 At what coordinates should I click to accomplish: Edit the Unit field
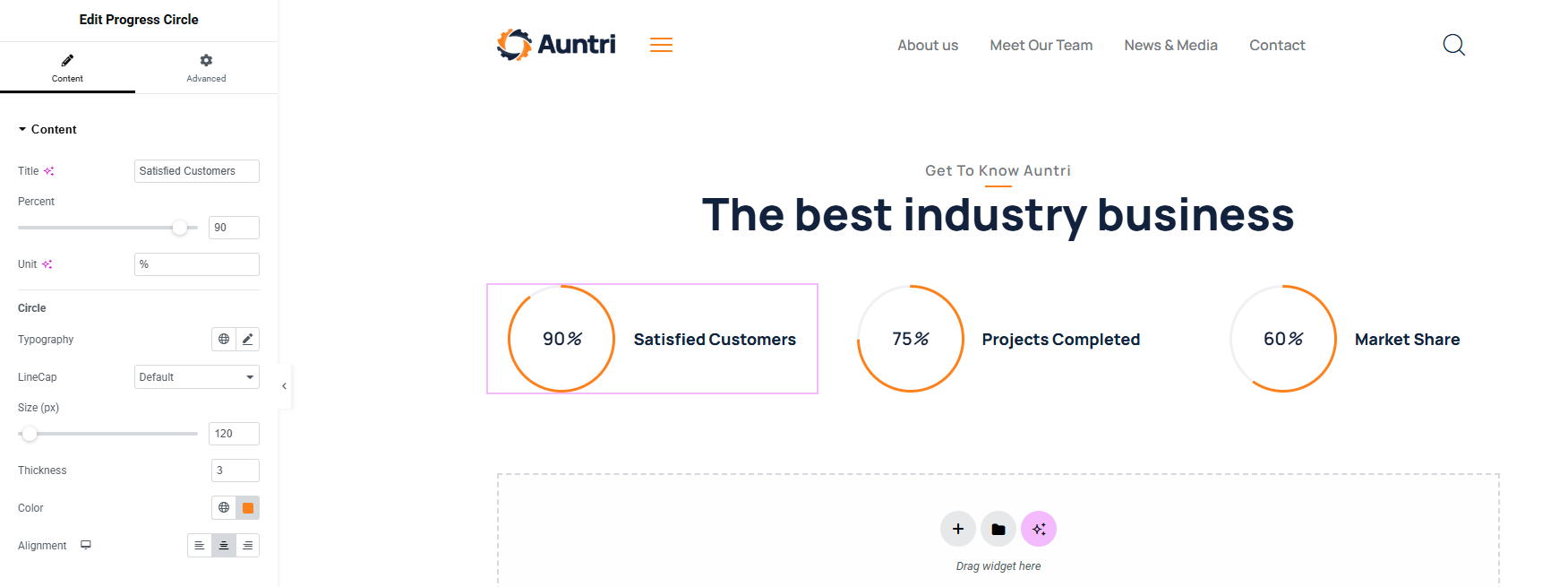click(x=197, y=264)
